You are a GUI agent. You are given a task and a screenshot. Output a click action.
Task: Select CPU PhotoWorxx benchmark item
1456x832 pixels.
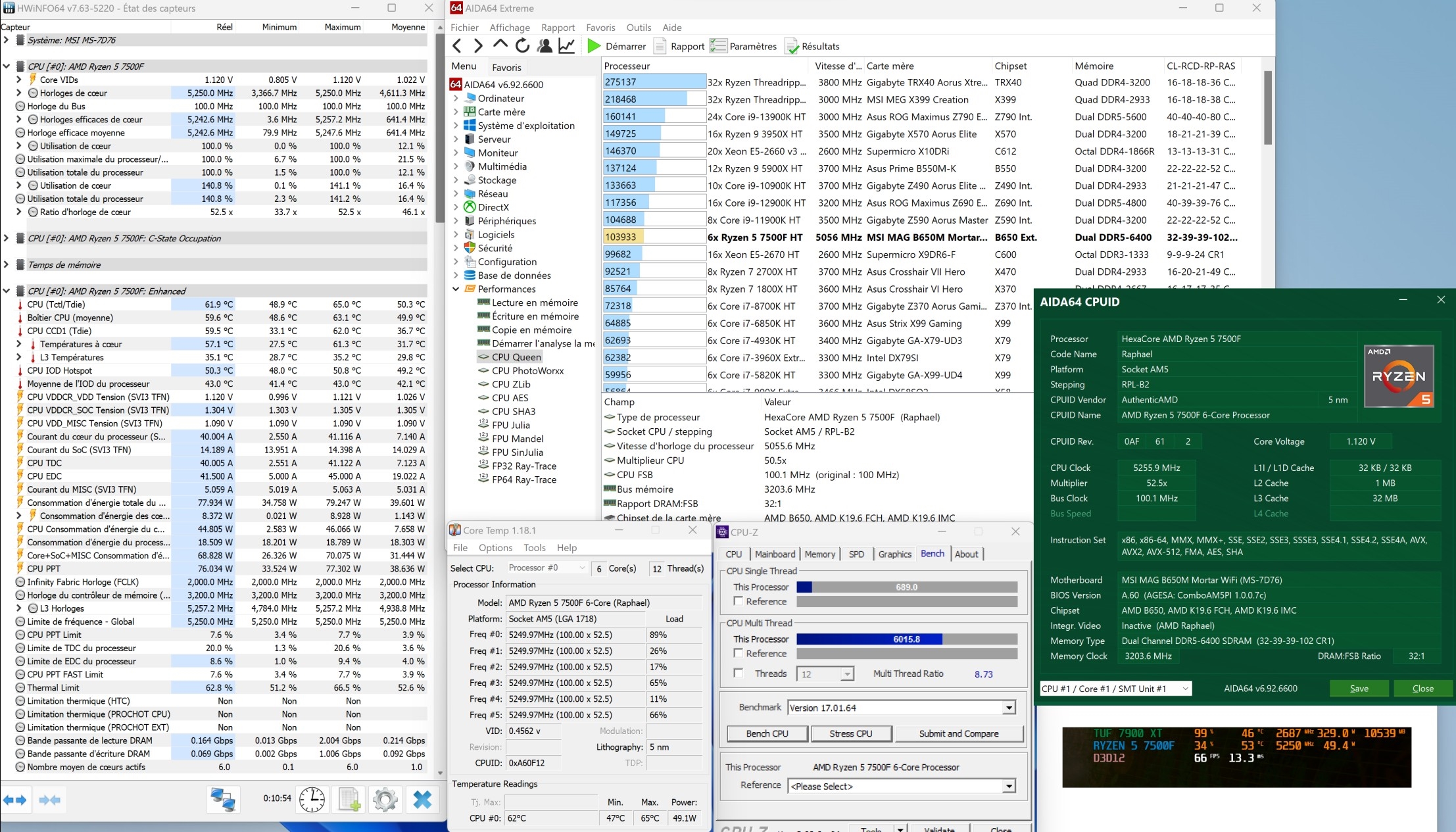tap(527, 371)
